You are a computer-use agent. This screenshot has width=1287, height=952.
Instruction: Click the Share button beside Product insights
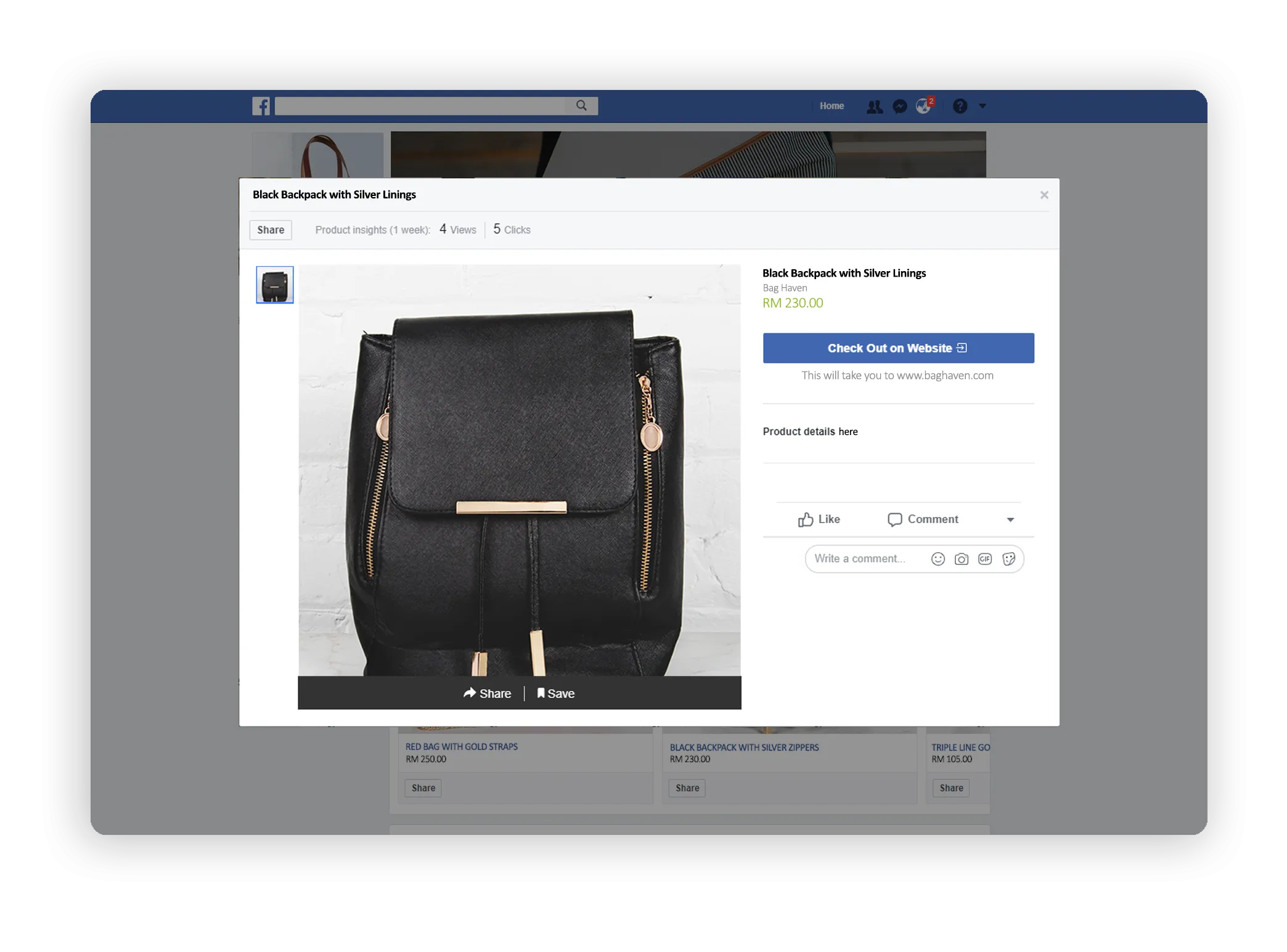coord(271,230)
